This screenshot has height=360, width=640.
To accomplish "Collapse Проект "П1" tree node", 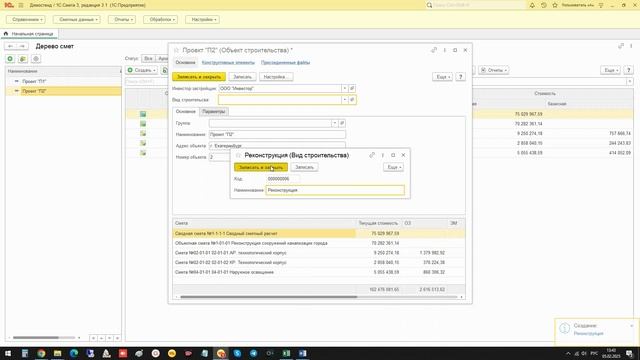I will point(16,81).
